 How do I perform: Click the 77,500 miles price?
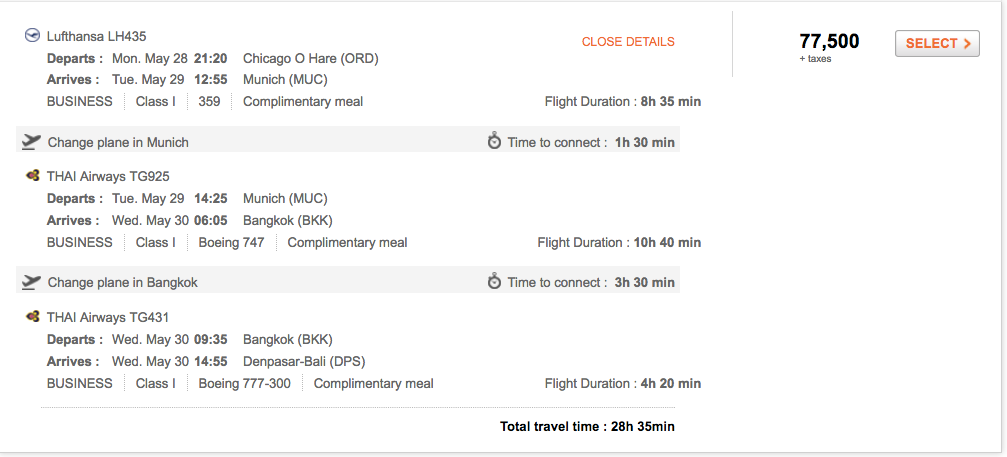pyautogui.click(x=829, y=41)
